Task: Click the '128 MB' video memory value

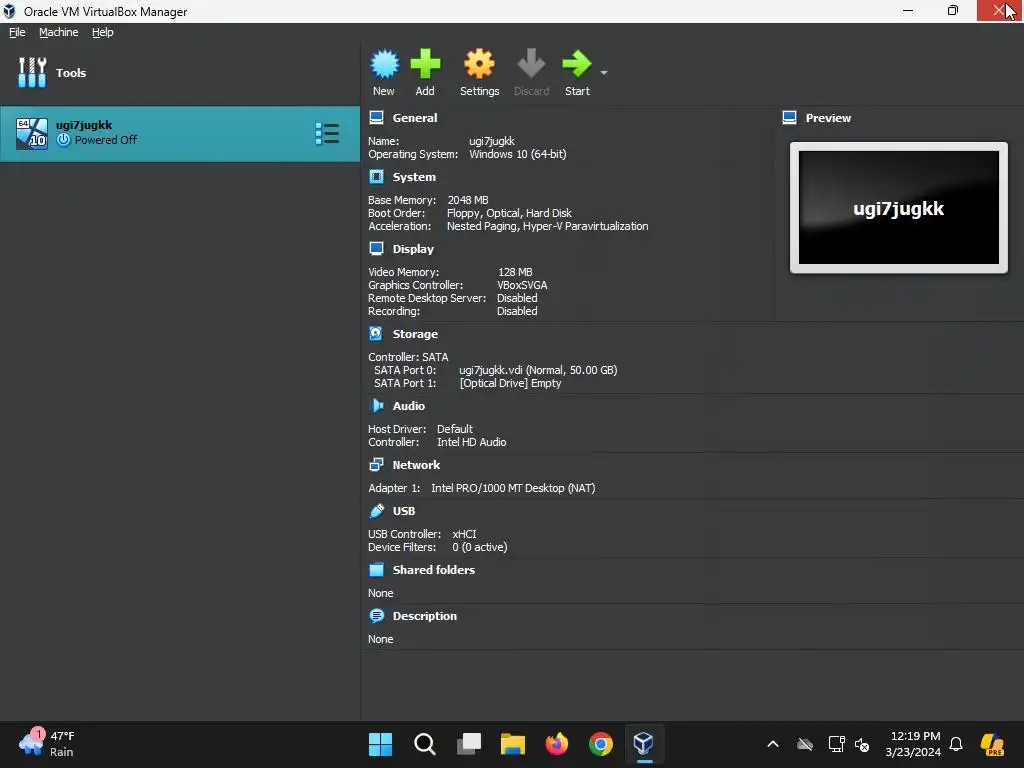Action: (x=515, y=272)
